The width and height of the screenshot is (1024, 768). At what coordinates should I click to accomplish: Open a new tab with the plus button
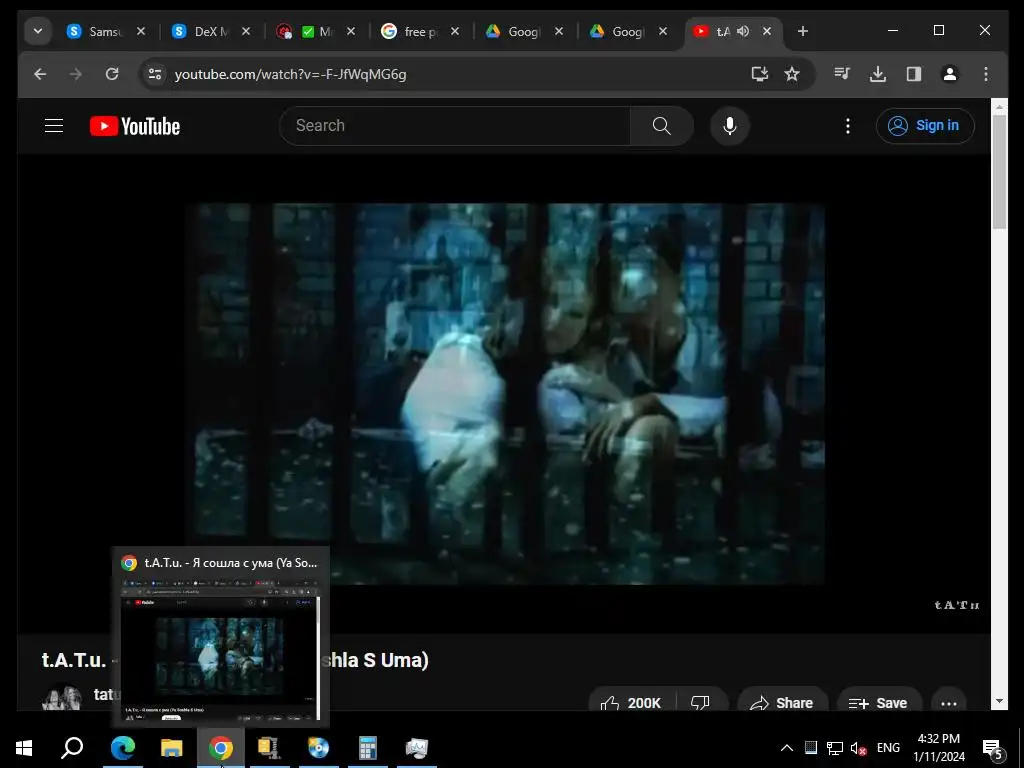[x=803, y=31]
